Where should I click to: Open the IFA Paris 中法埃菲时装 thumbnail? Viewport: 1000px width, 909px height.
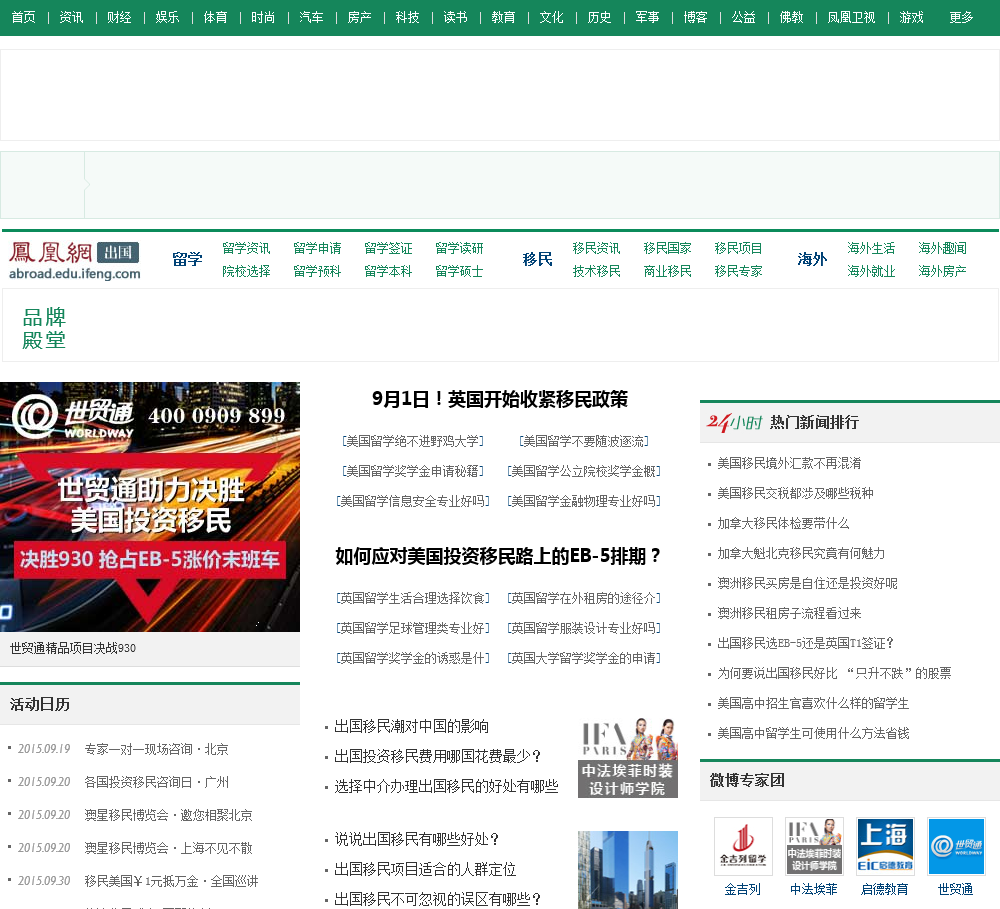628,758
